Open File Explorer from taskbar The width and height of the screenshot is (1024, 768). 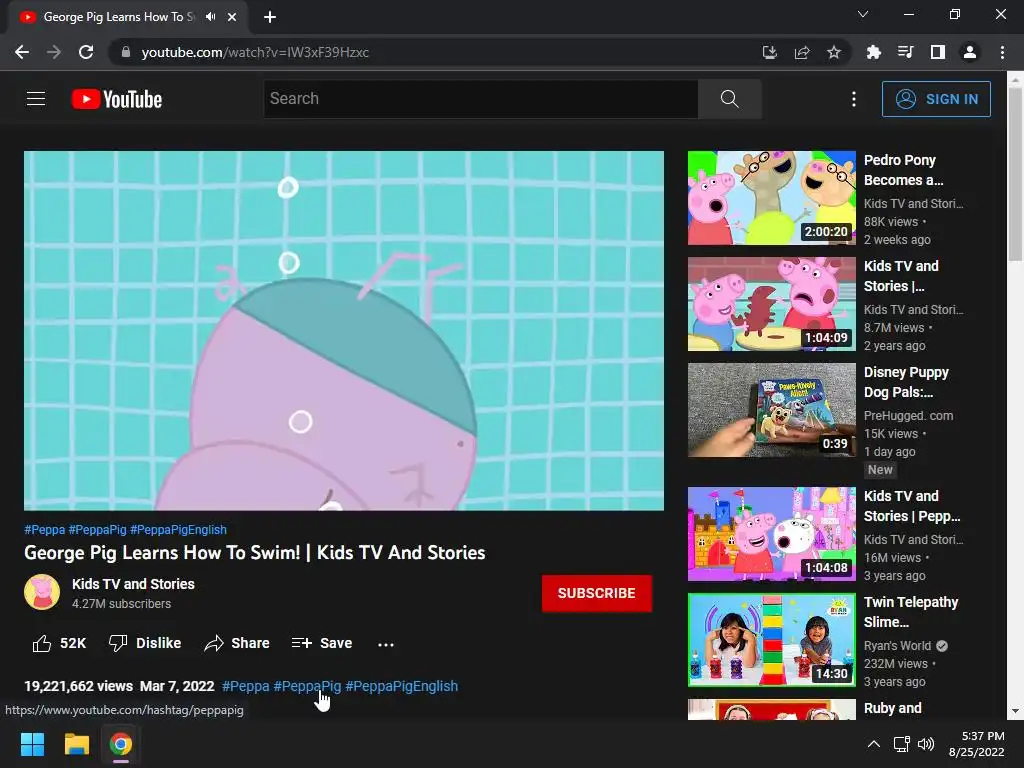[76, 744]
